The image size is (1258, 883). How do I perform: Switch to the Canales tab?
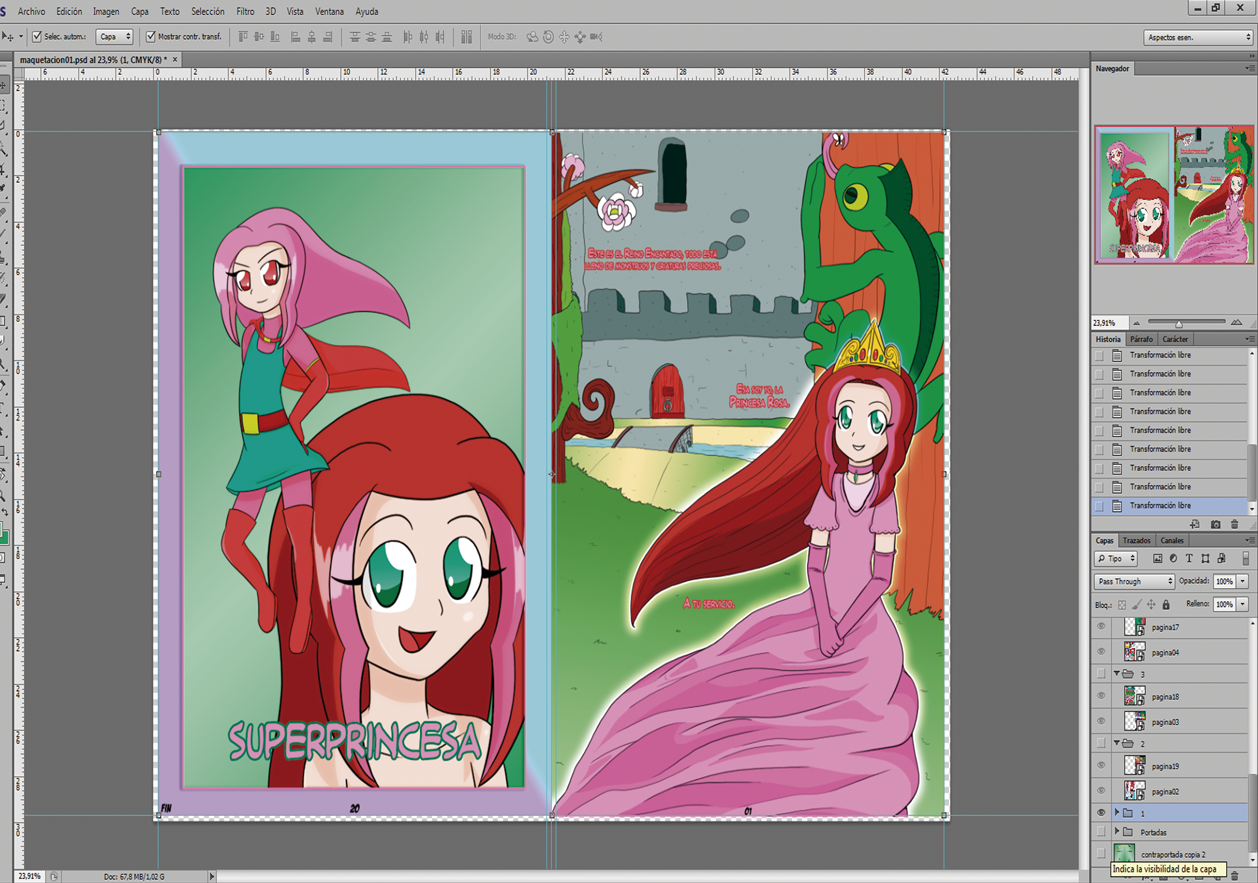click(1171, 540)
